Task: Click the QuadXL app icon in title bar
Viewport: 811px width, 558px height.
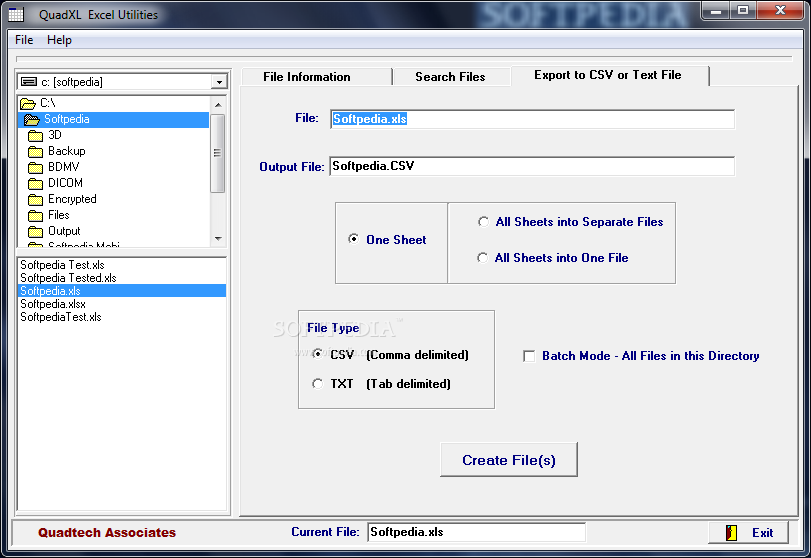Action: pyautogui.click(x=16, y=14)
